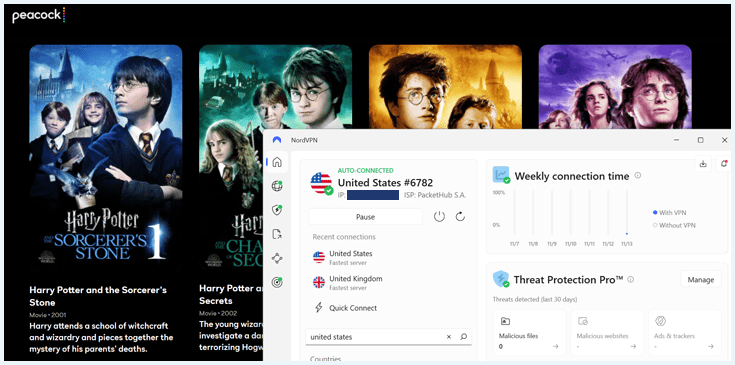Open the notifications bell icon
The image size is (735, 365).
[x=723, y=164]
